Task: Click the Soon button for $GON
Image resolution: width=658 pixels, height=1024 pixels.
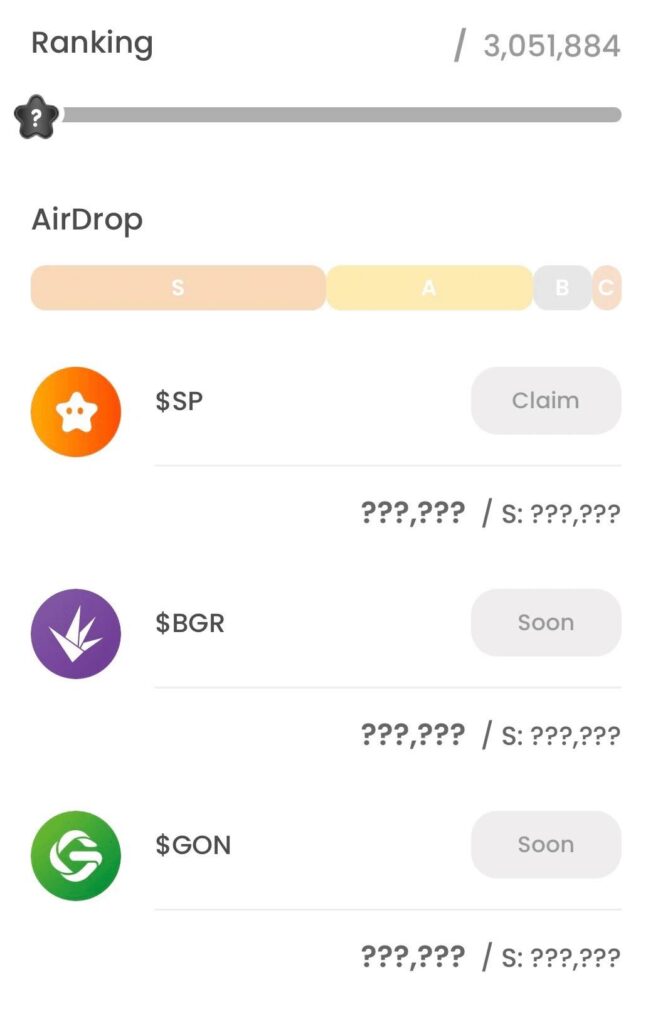Action: coord(546,844)
